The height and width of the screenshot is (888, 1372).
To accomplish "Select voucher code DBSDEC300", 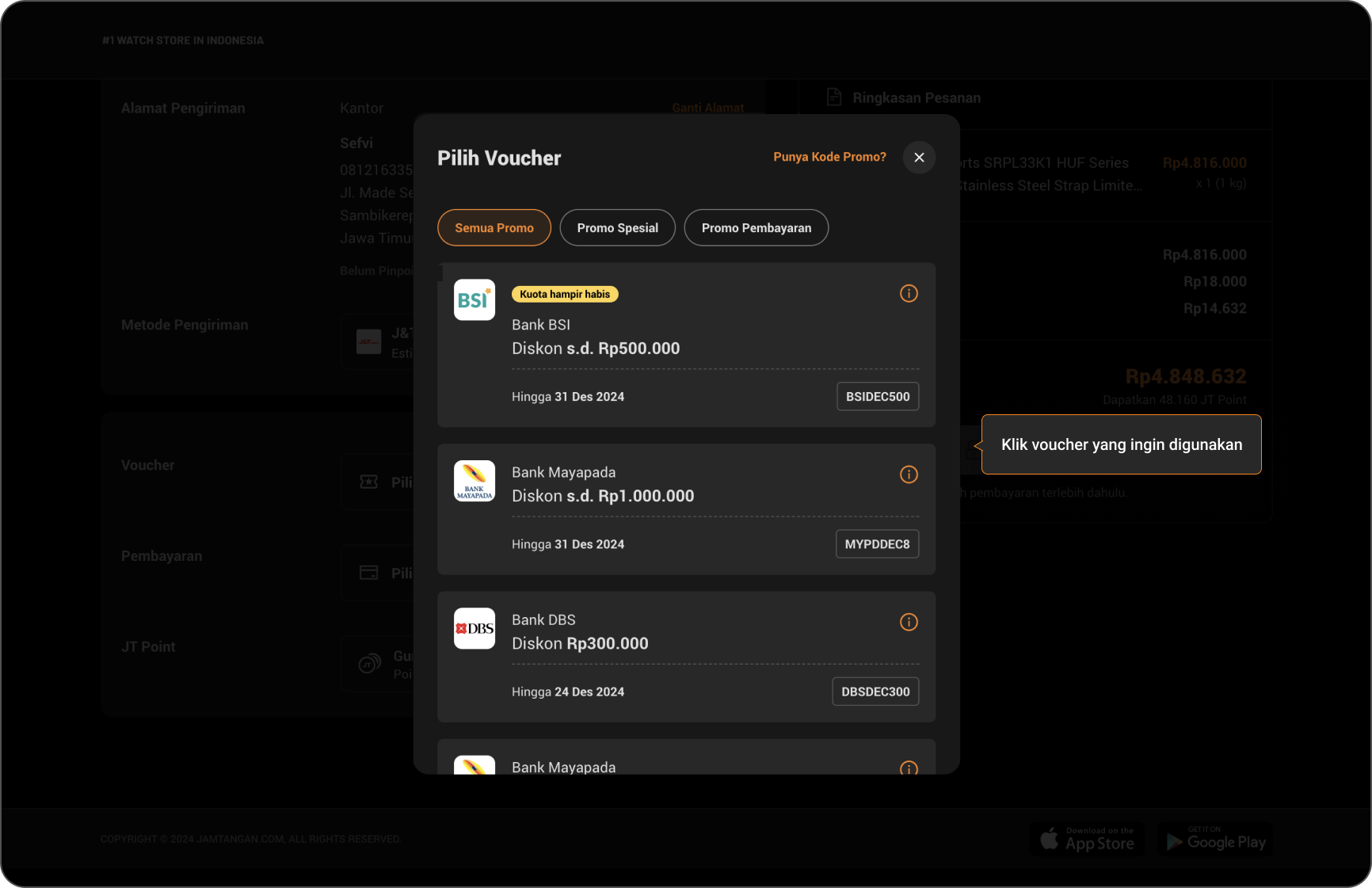I will 875,692.
